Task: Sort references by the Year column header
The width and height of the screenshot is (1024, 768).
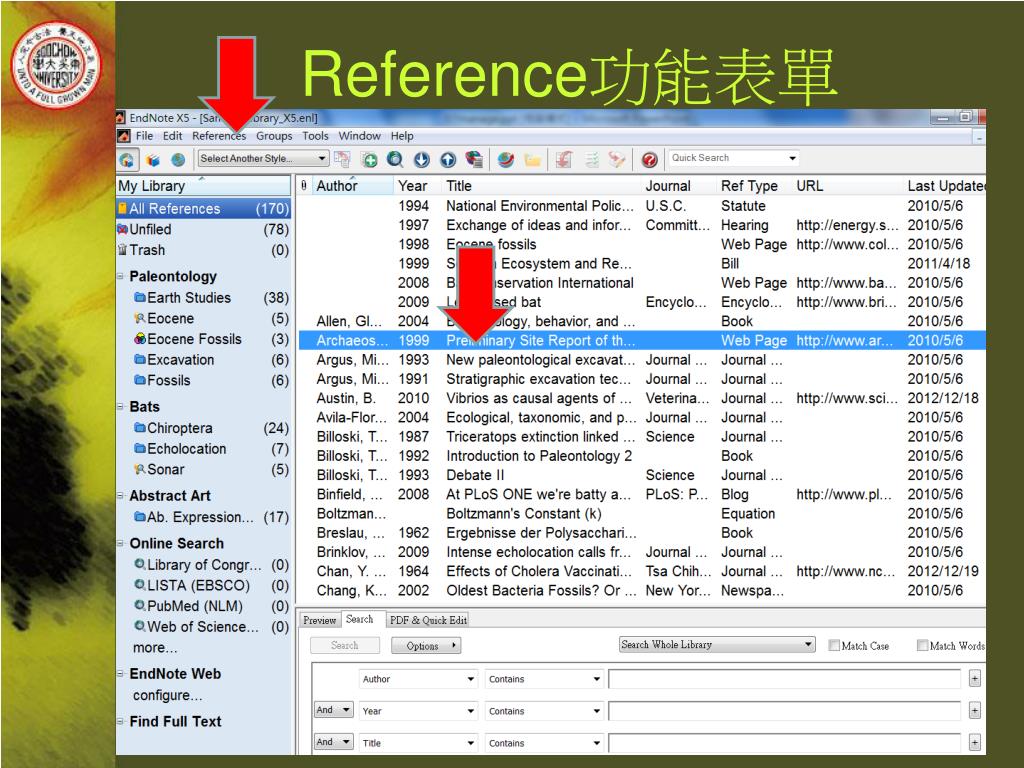Action: click(412, 186)
